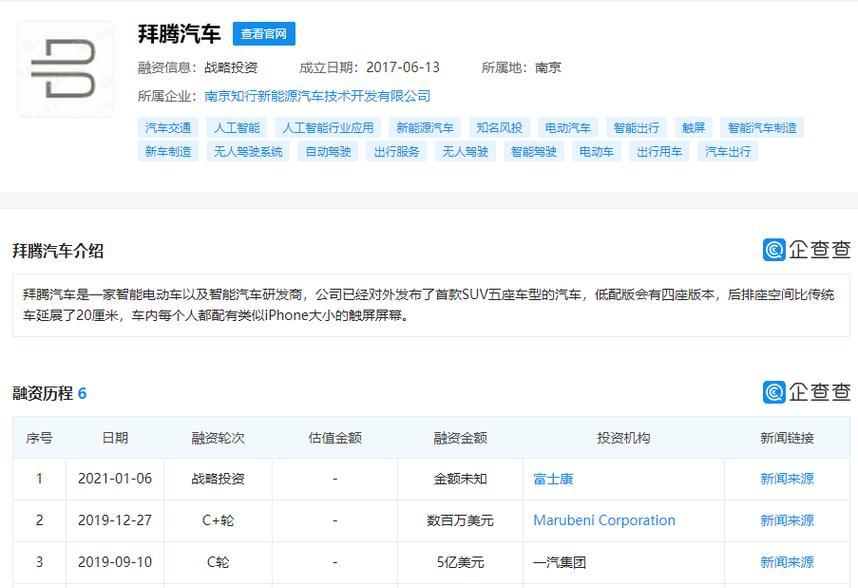Click the 融资历程 6 section heading
The image size is (858, 588).
click(x=49, y=393)
